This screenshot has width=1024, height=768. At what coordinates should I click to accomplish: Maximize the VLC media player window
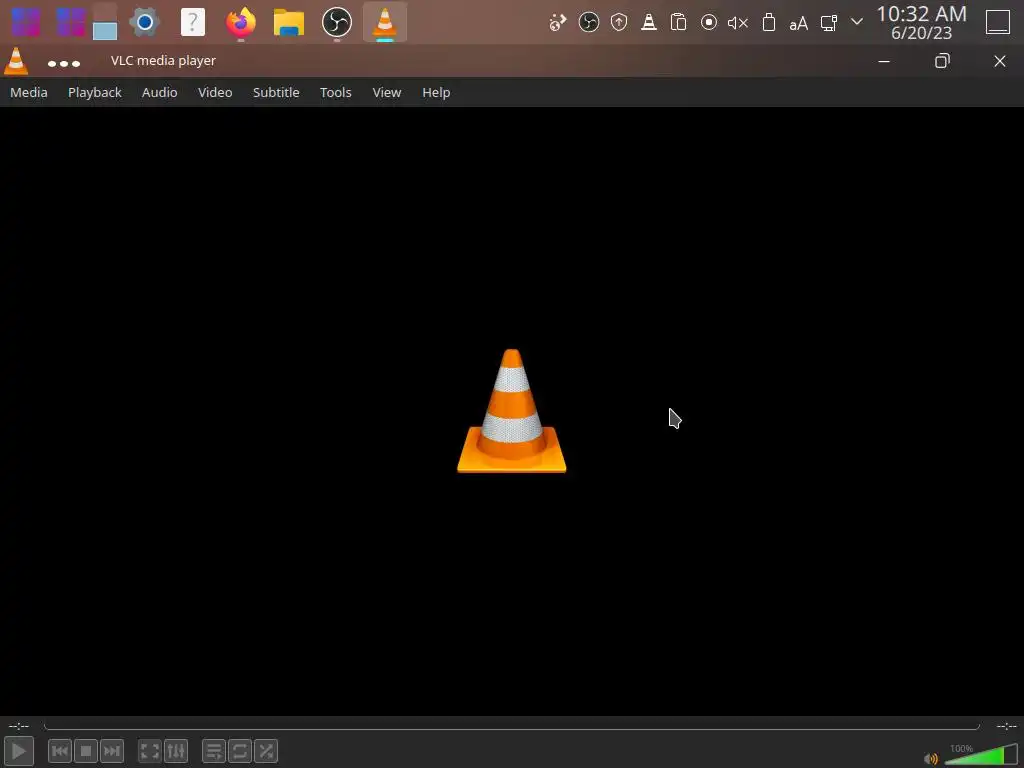coord(942,61)
